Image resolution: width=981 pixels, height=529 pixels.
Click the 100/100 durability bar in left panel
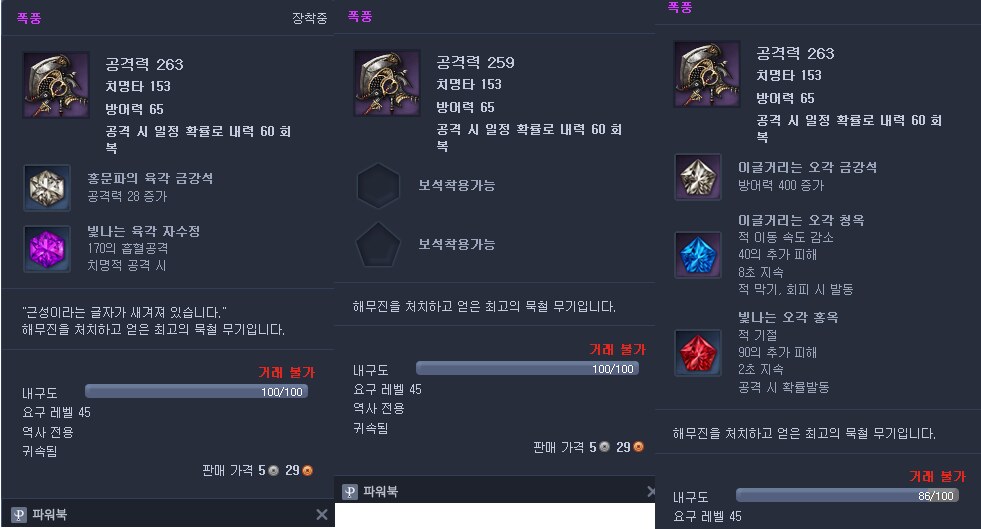[196, 391]
